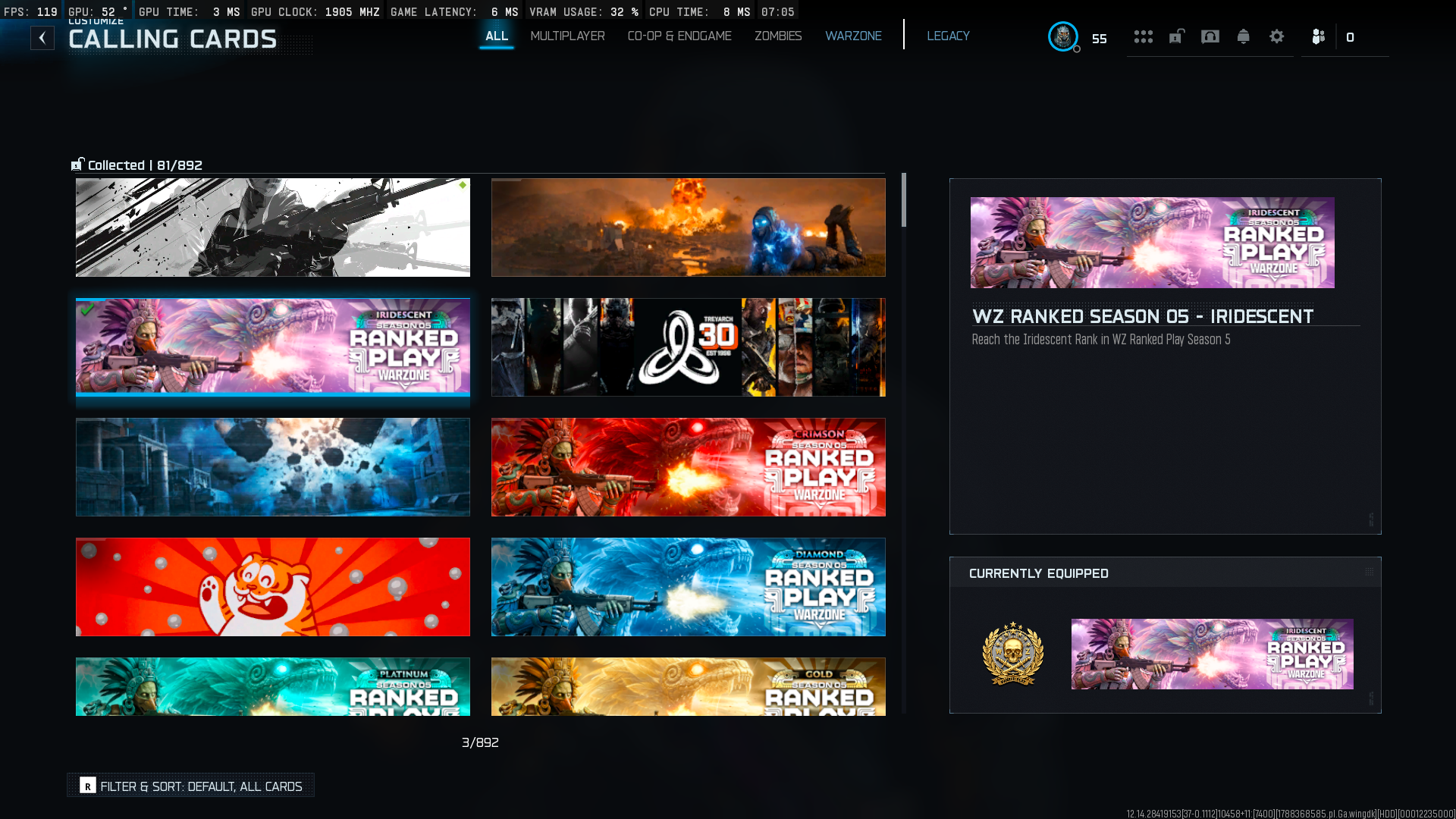This screenshot has height=819, width=1456.
Task: Select the Iridescent Ranked Play calling card in grid
Action: pos(273,347)
